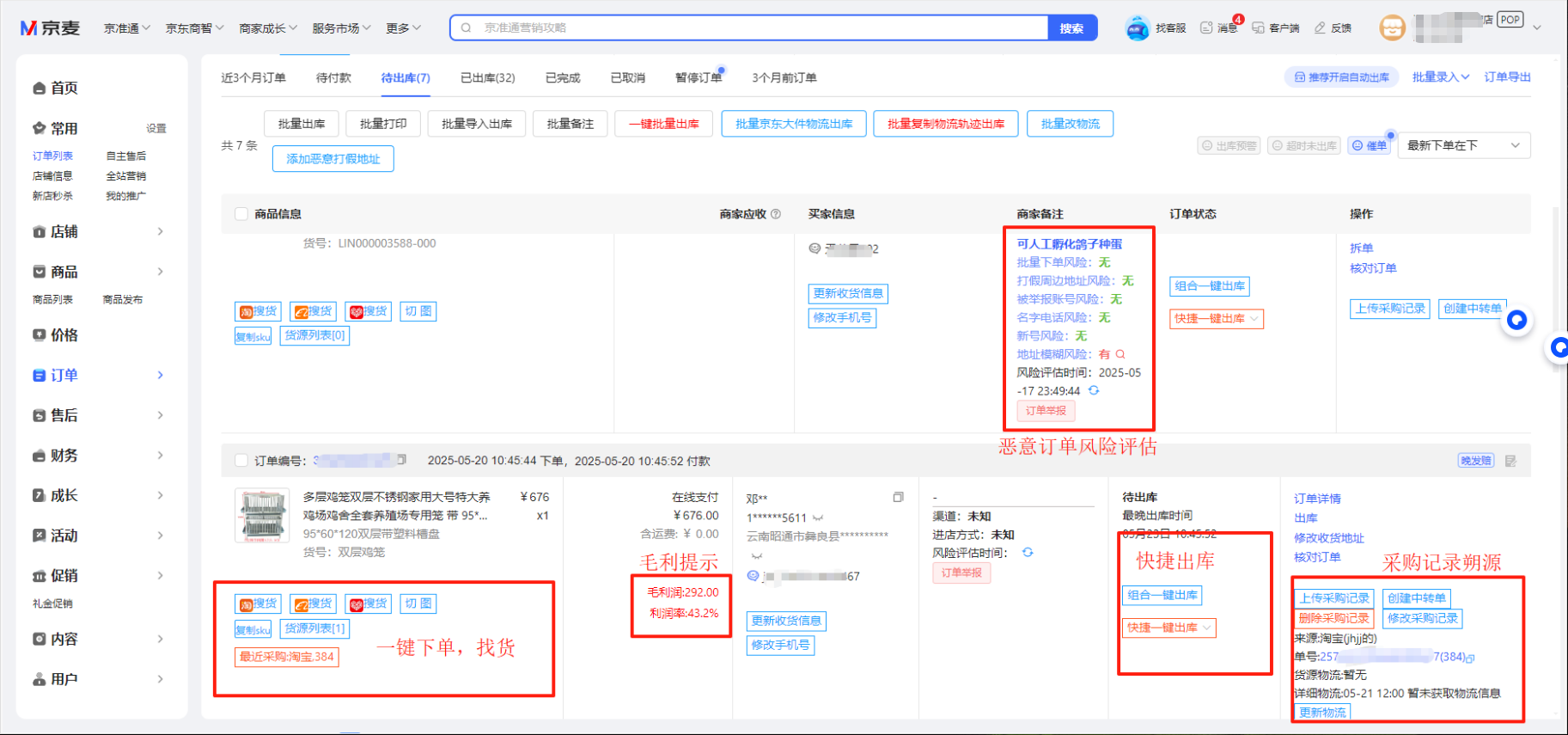Click the orange shop avatar icon
This screenshot has width=1568, height=735.
click(1392, 28)
